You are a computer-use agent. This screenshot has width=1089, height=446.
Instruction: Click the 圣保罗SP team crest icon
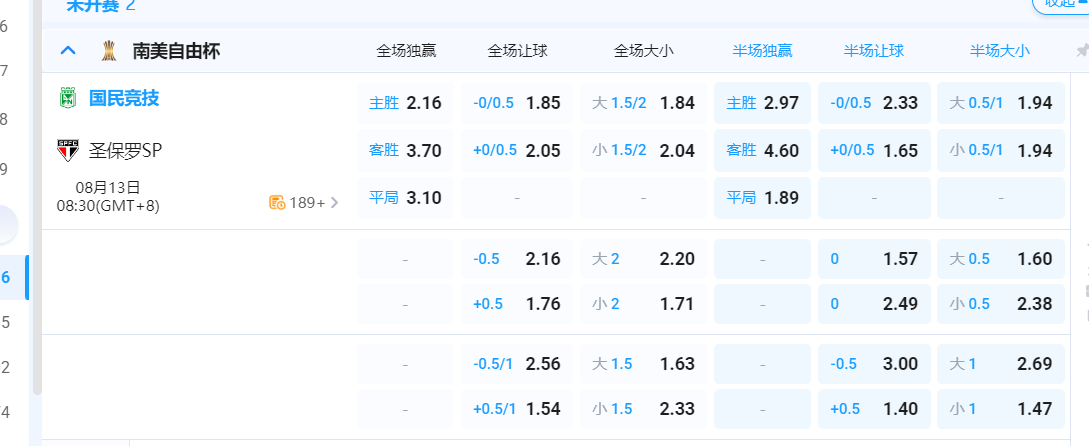(x=67, y=151)
